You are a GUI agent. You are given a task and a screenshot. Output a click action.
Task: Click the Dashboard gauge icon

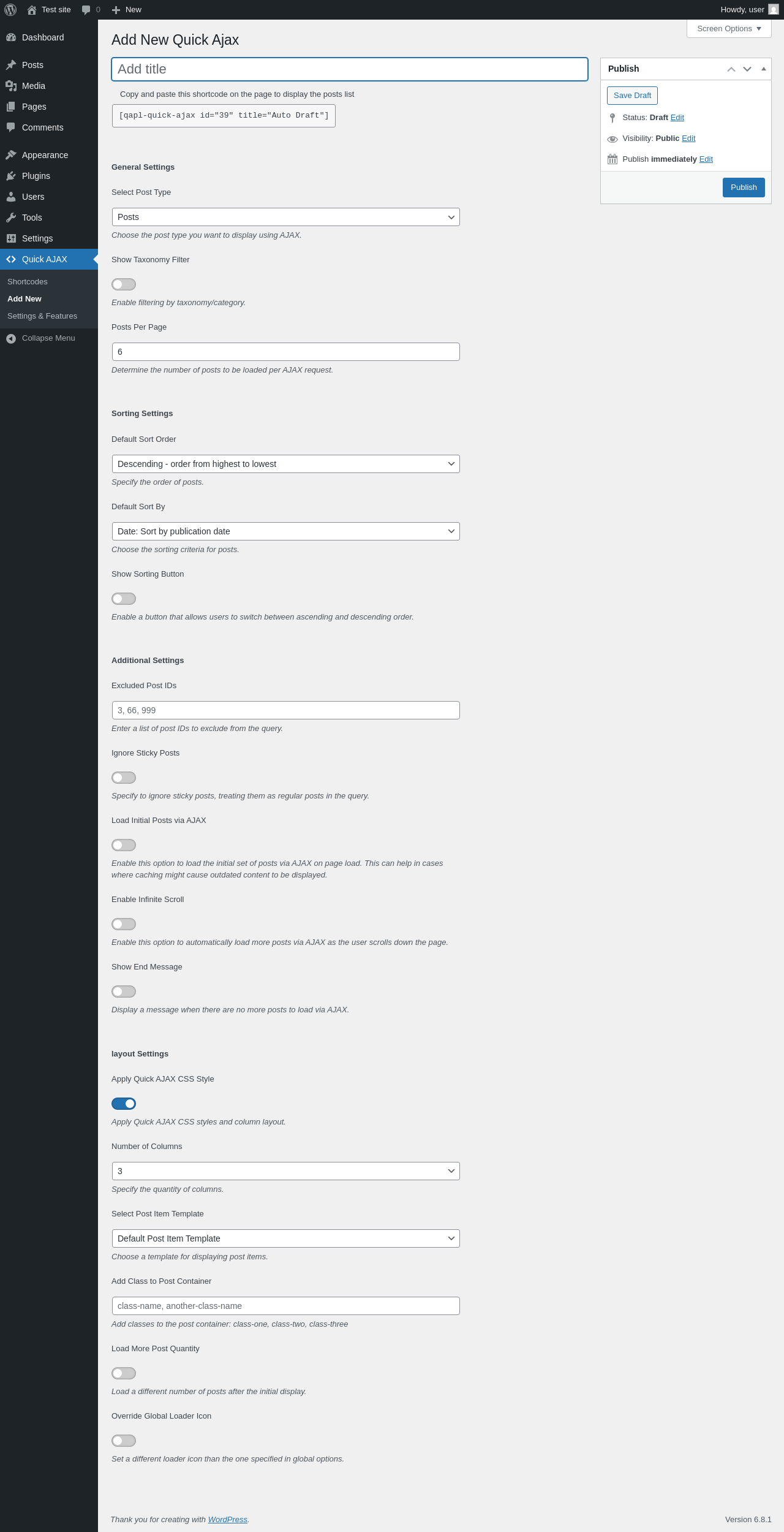click(11, 37)
